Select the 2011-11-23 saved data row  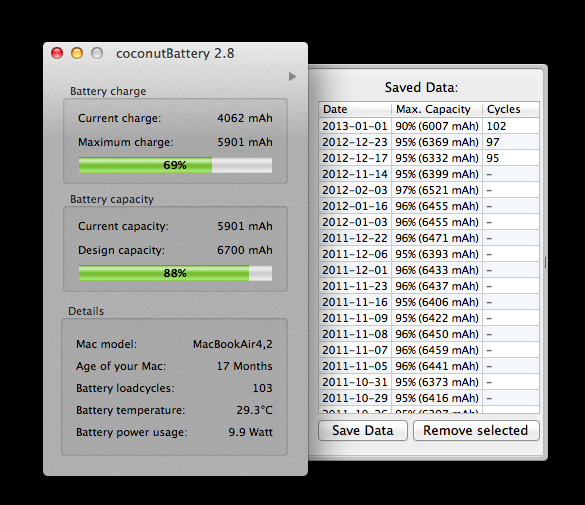pos(429,286)
